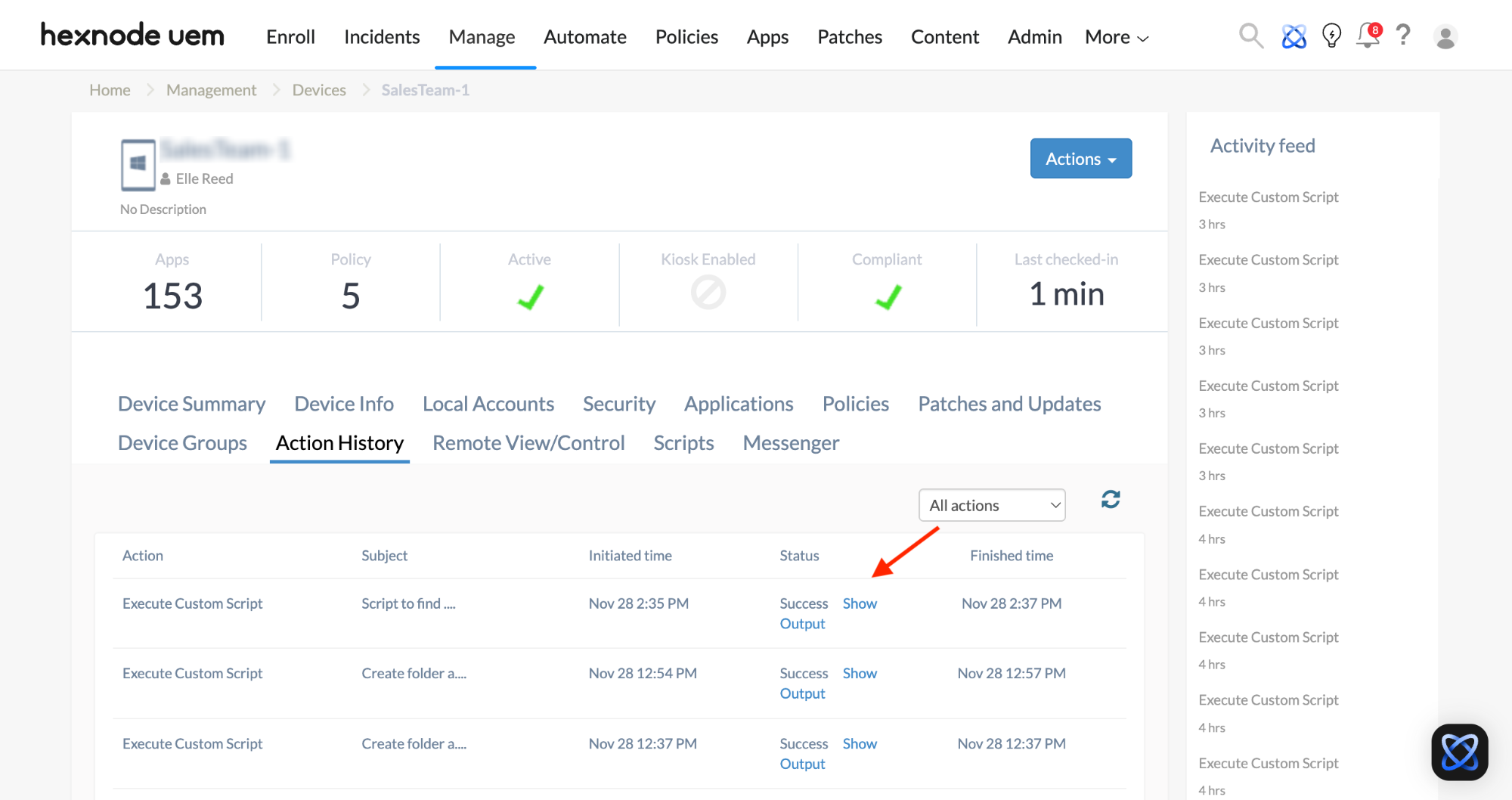Click the hexnode uem logo

tap(132, 36)
